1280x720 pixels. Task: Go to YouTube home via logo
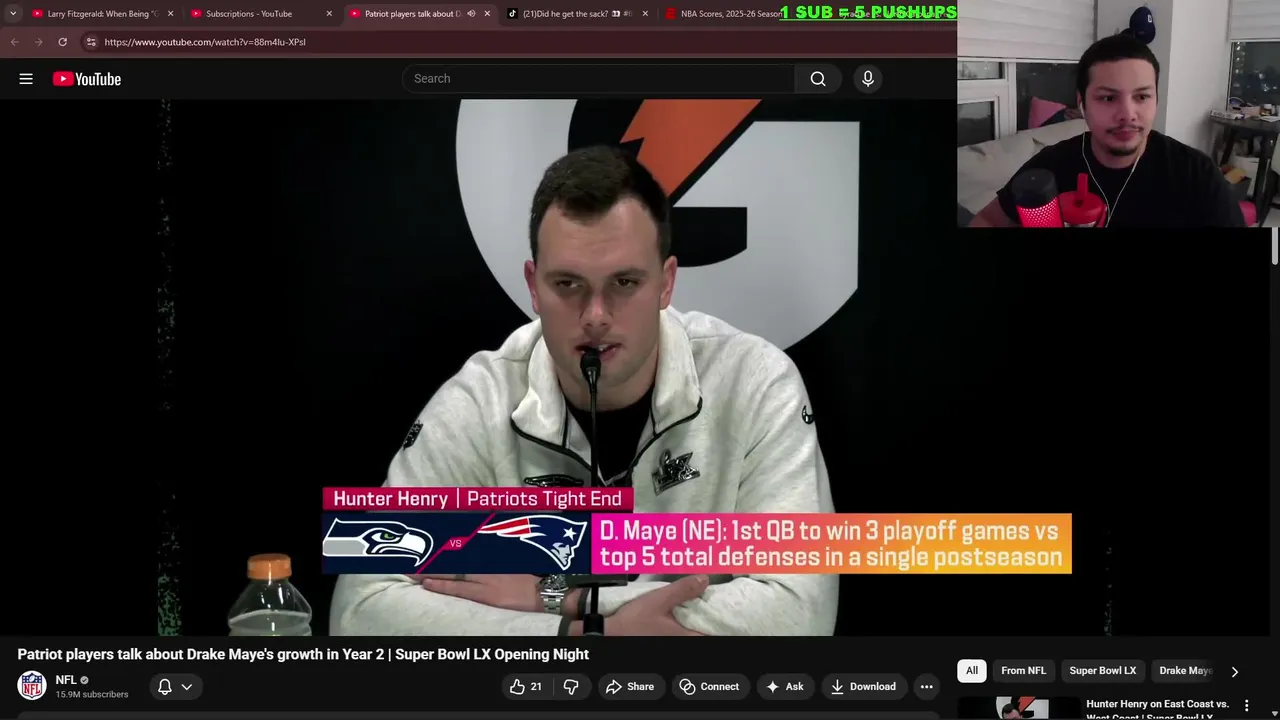pos(87,79)
